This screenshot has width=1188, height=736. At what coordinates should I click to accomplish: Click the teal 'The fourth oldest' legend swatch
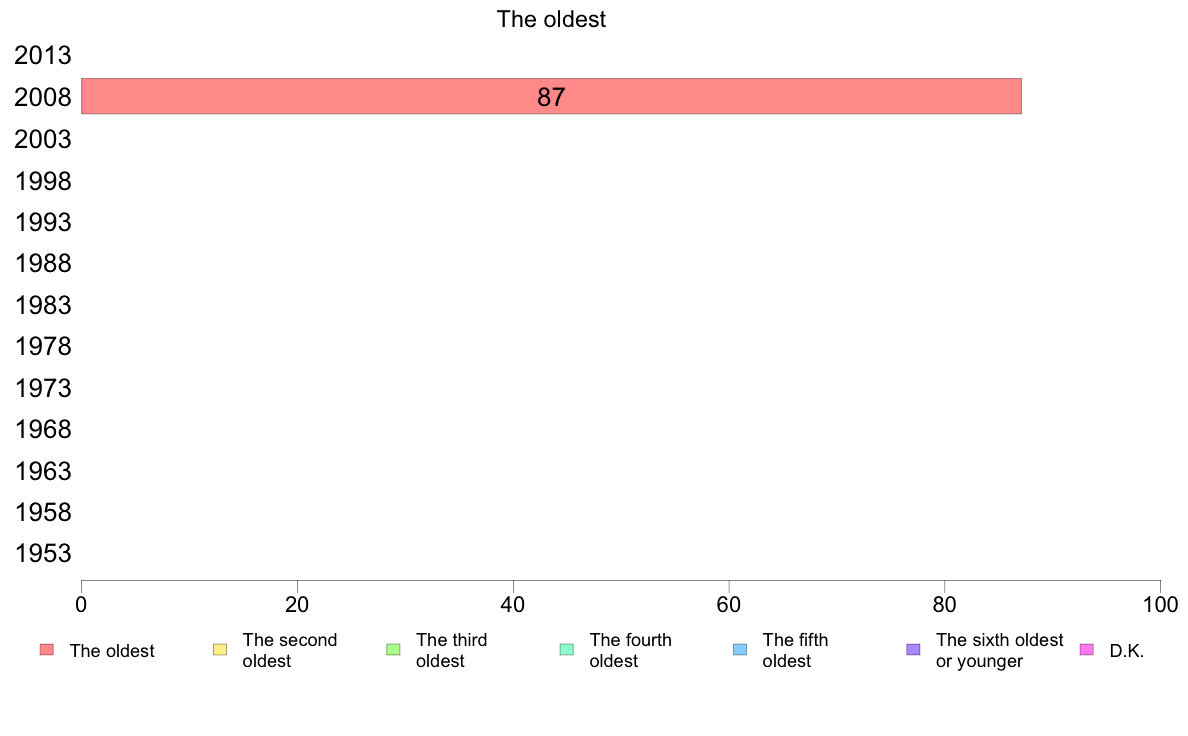coord(567,650)
